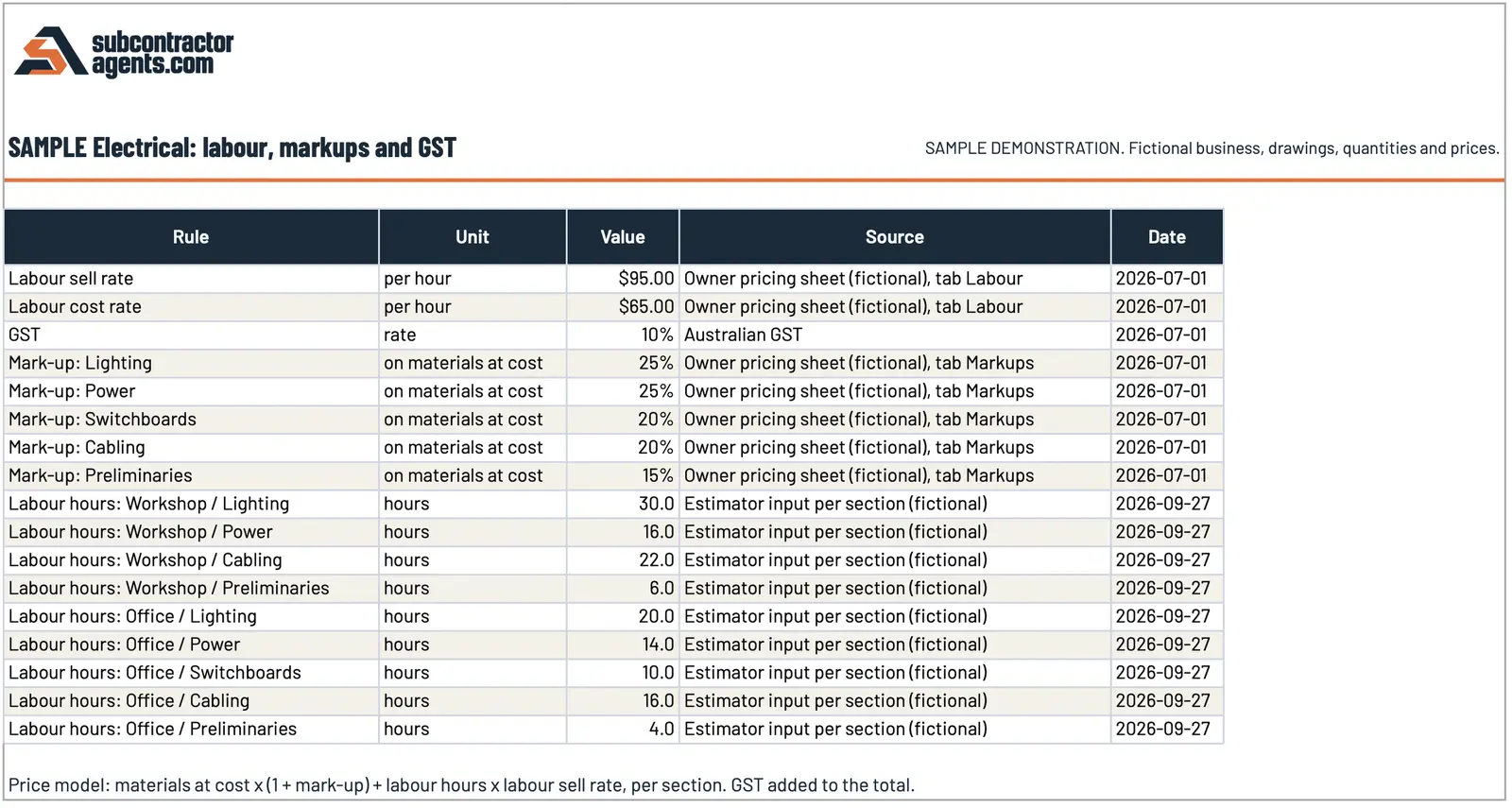Click the 'Price model' footnote text
Image resolution: width=1512 pixels, height=808 pixels.
[x=461, y=785]
